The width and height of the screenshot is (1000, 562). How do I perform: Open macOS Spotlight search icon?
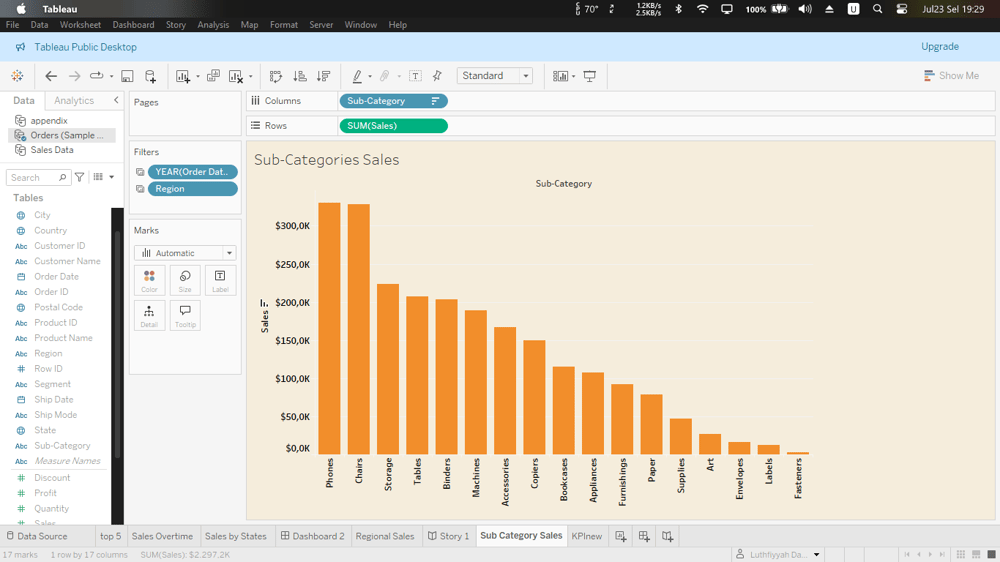tap(878, 9)
